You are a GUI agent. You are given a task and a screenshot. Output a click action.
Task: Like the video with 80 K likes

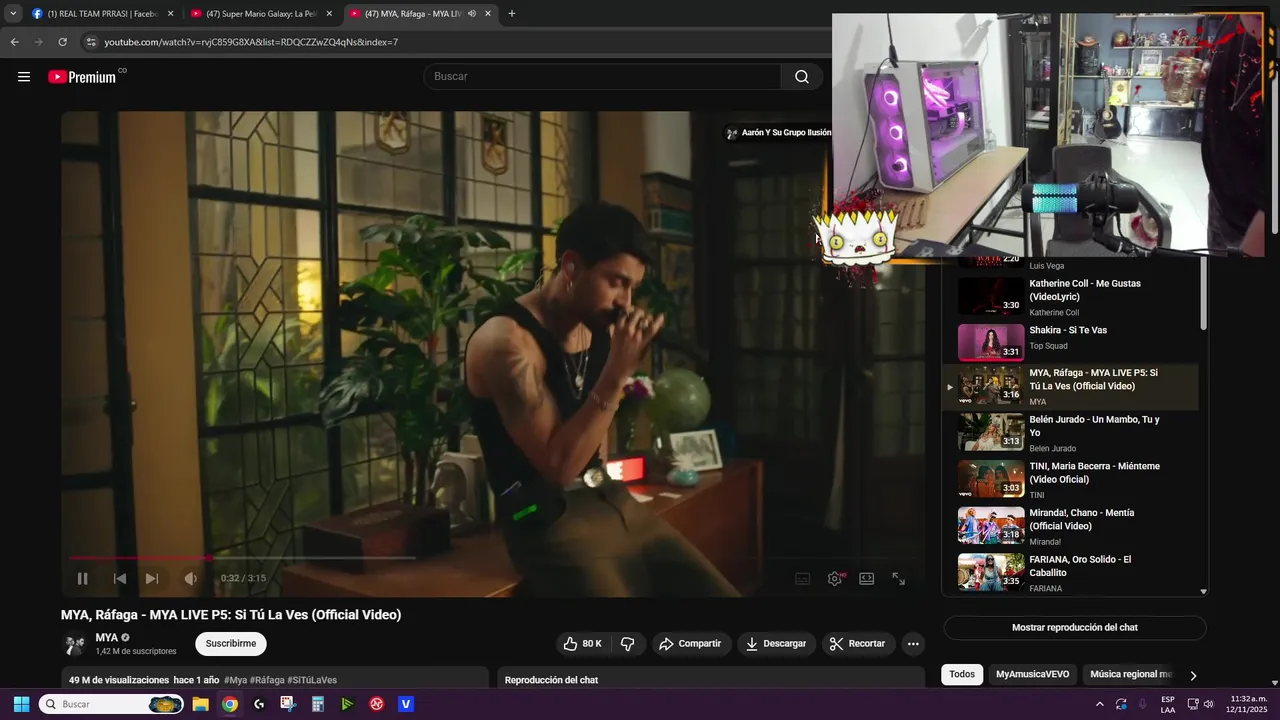coord(582,644)
